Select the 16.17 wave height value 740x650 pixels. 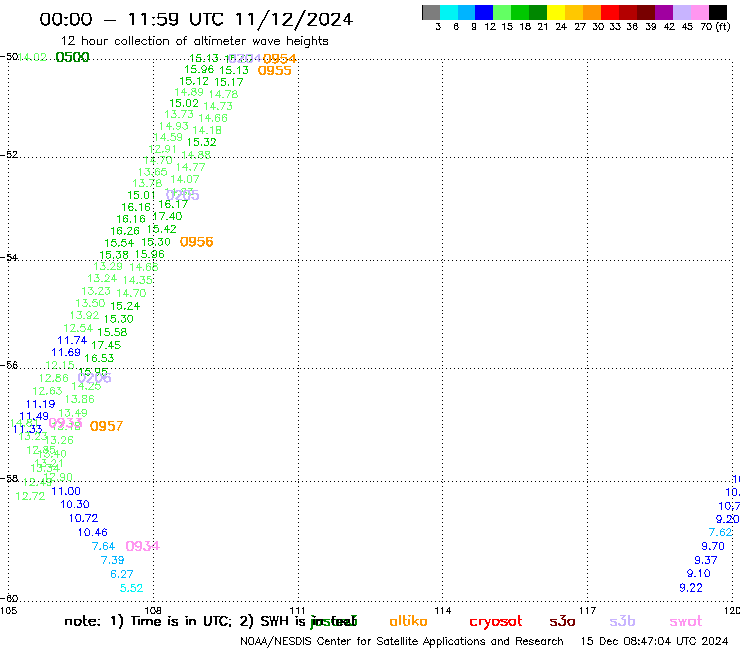pyautogui.click(x=173, y=204)
